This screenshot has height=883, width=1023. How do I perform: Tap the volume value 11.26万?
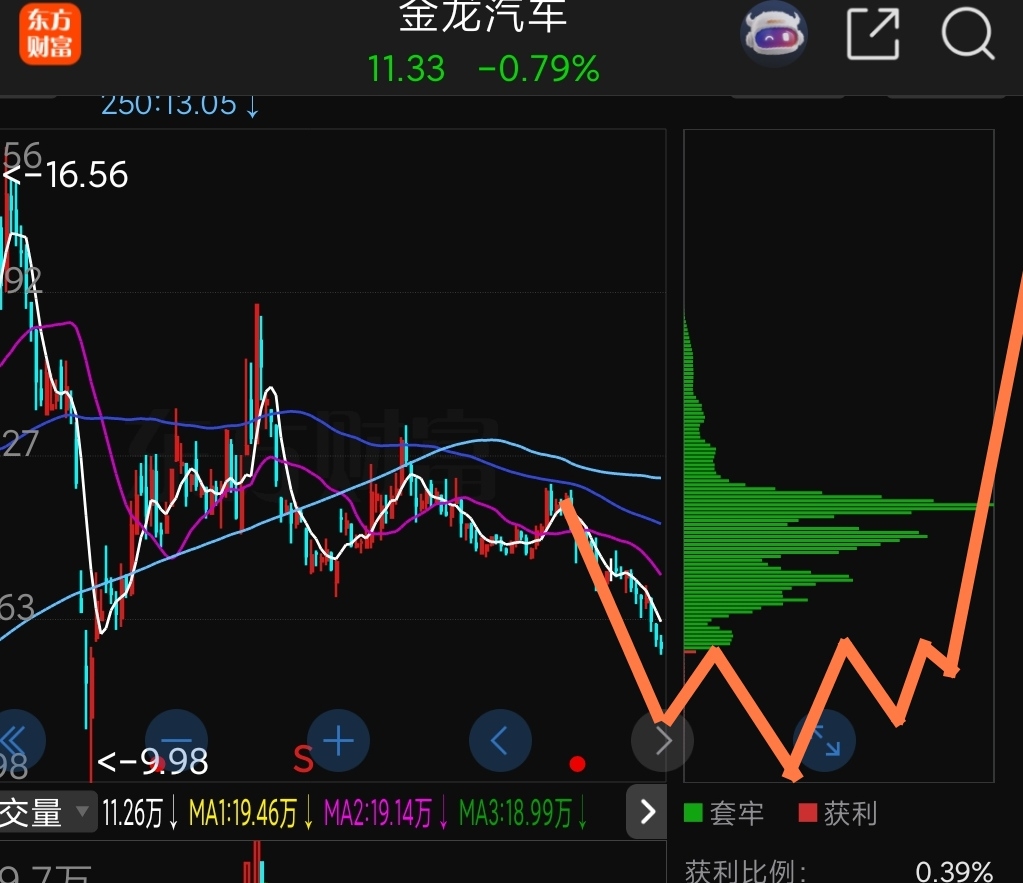point(133,813)
